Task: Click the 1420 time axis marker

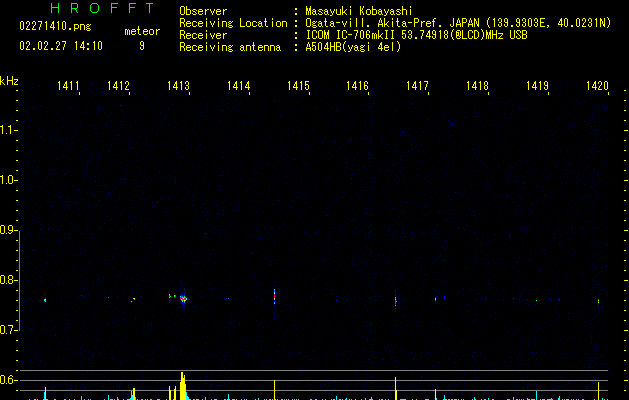Action: pos(597,86)
